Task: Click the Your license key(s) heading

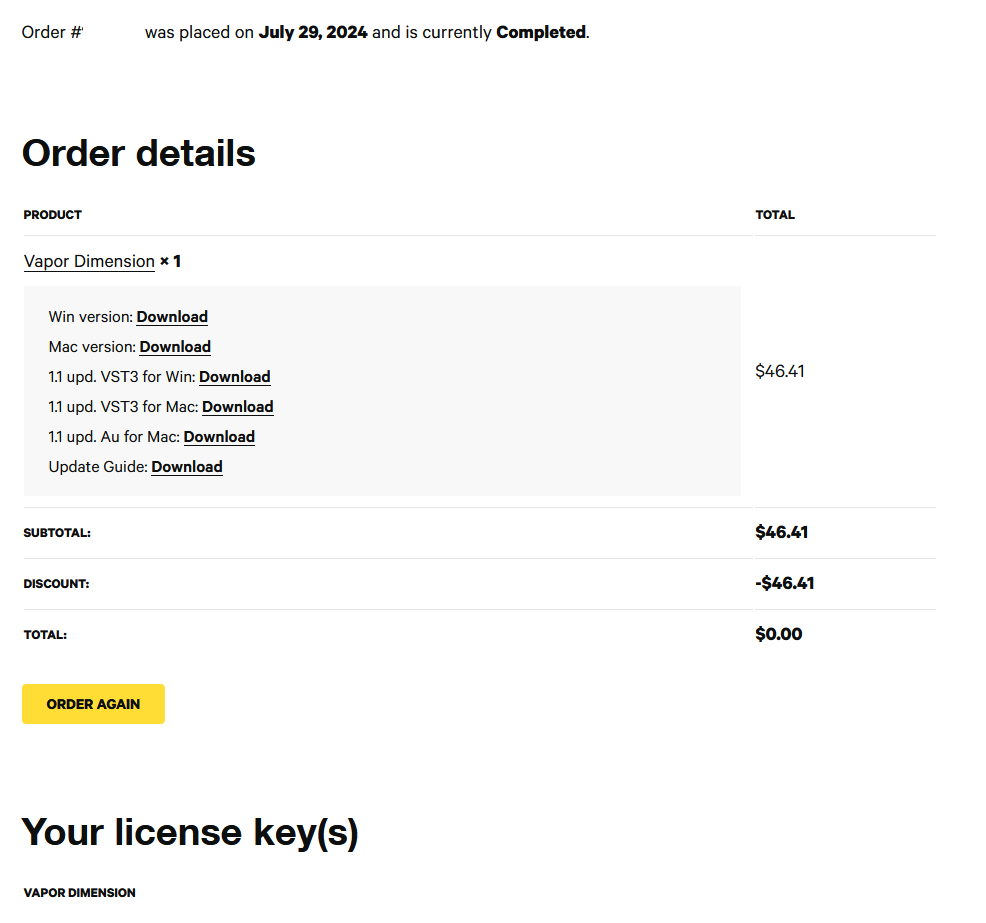Action: coord(190,832)
